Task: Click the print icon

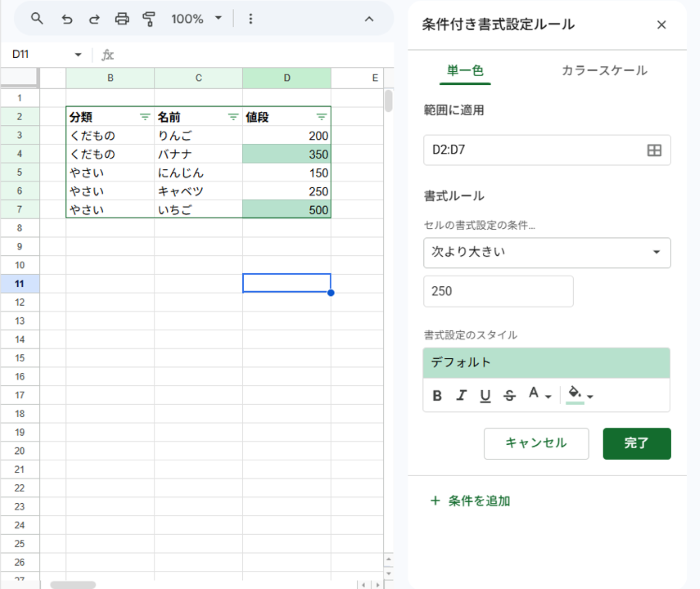Action: point(122,19)
